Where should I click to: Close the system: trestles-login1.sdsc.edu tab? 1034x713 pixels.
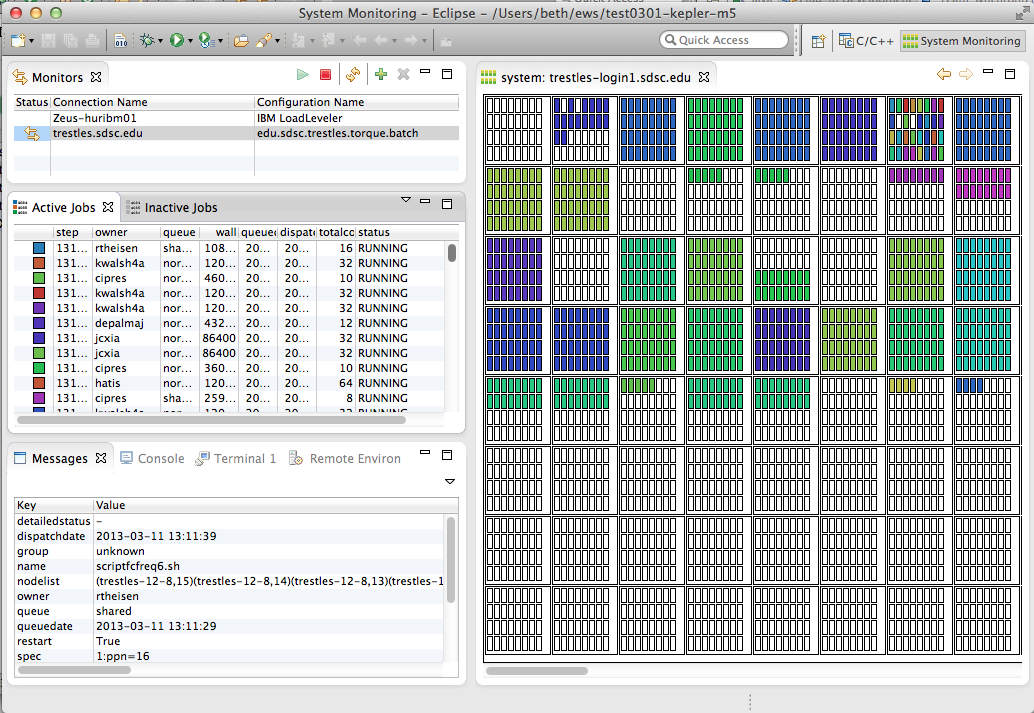tap(704, 77)
